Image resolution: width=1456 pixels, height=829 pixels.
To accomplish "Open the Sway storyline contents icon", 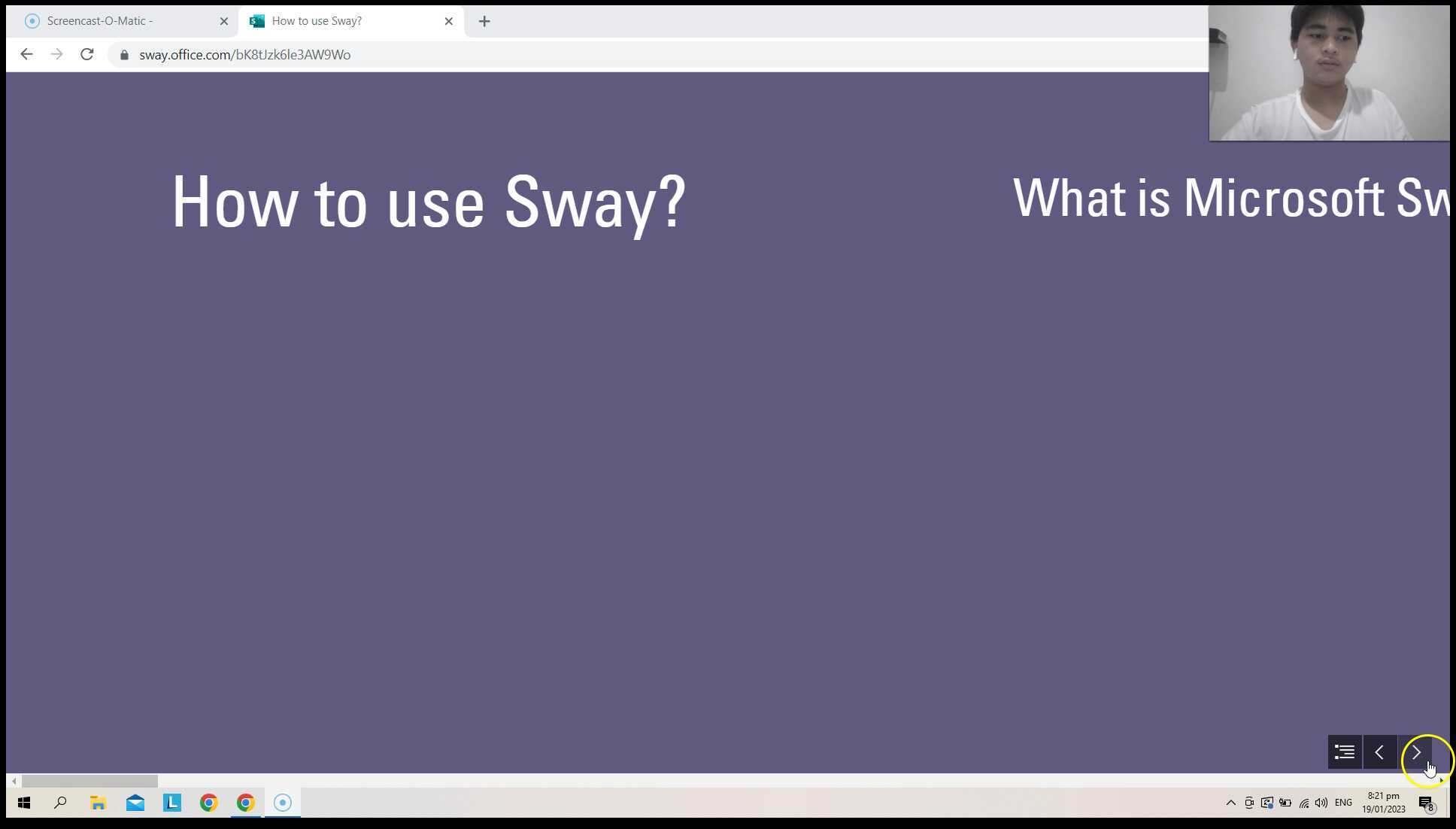I will pos(1344,752).
